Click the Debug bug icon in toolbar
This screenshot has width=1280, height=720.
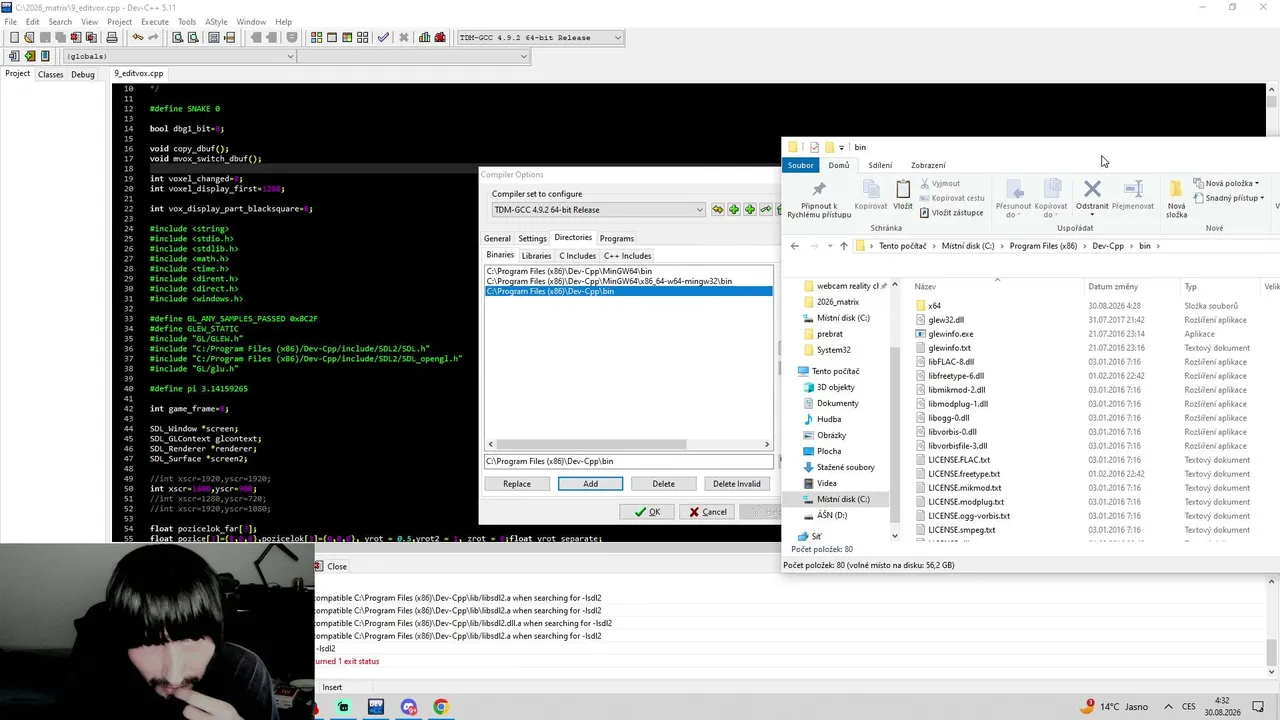coord(440,38)
